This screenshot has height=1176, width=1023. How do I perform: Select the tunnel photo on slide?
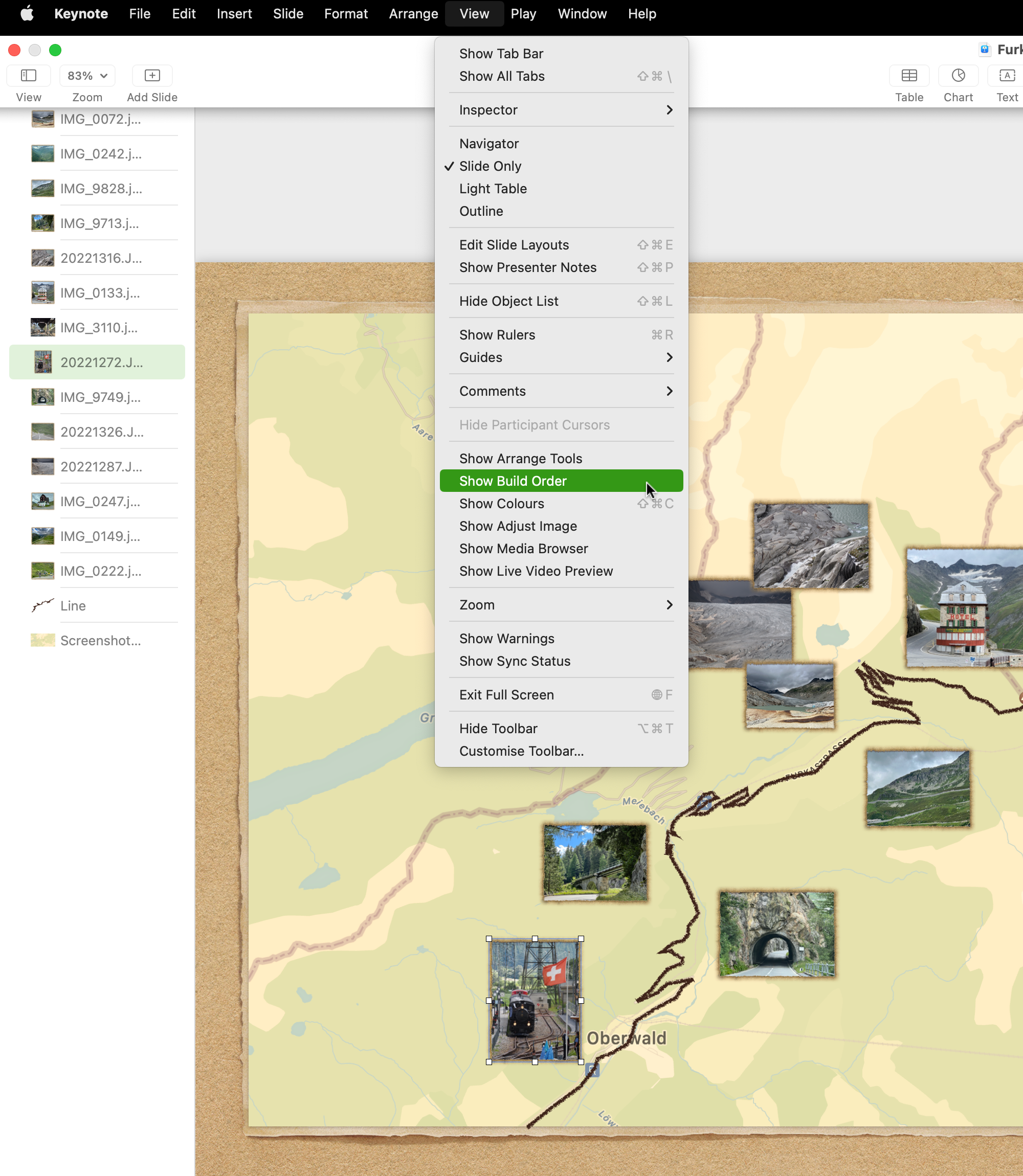(x=776, y=934)
